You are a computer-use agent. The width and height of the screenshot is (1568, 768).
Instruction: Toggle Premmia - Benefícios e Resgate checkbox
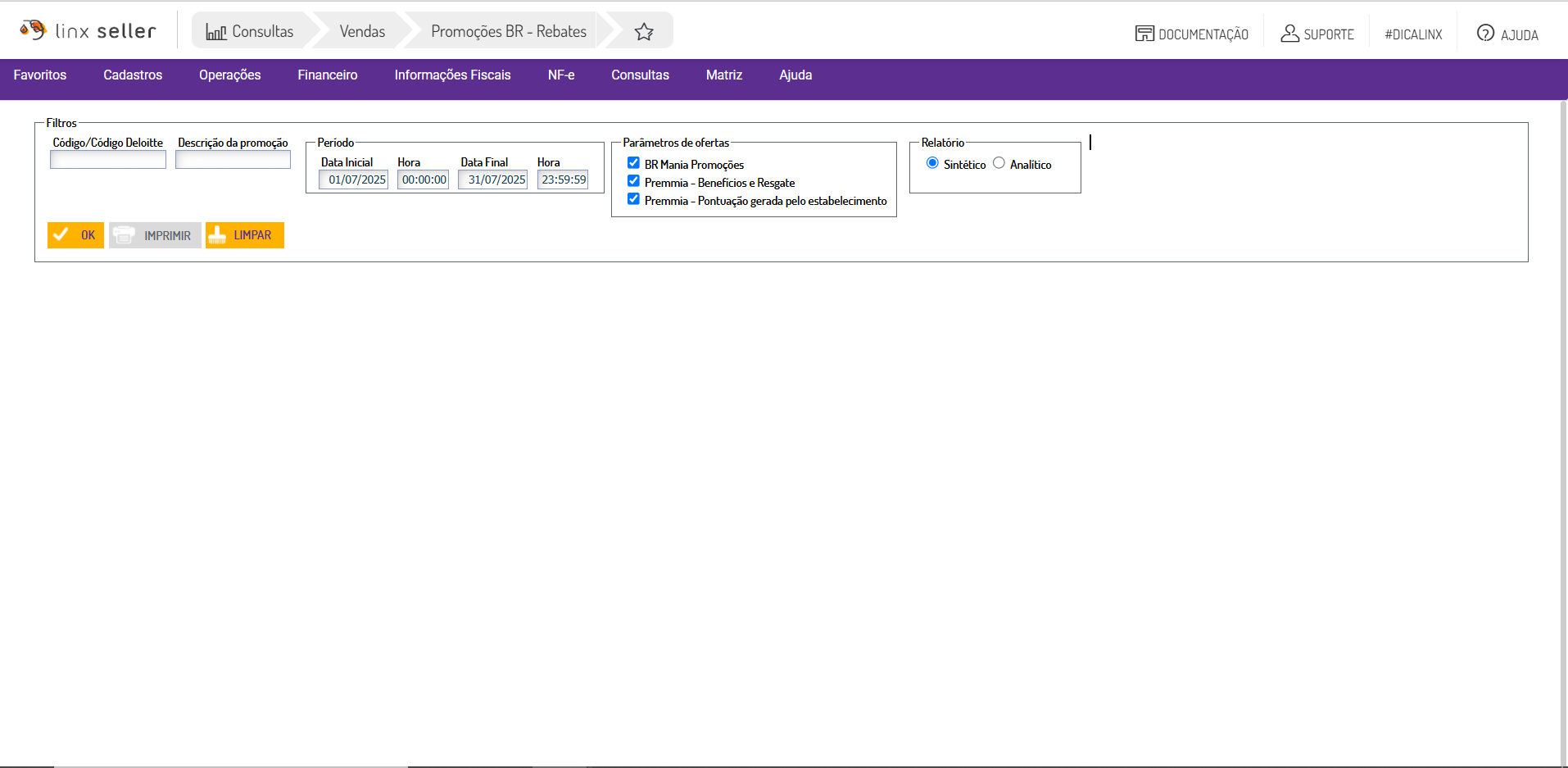[x=633, y=181]
